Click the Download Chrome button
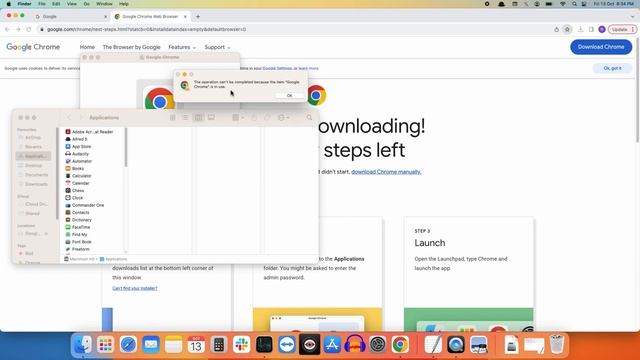Screen dimensions: 640x360 click(601, 47)
